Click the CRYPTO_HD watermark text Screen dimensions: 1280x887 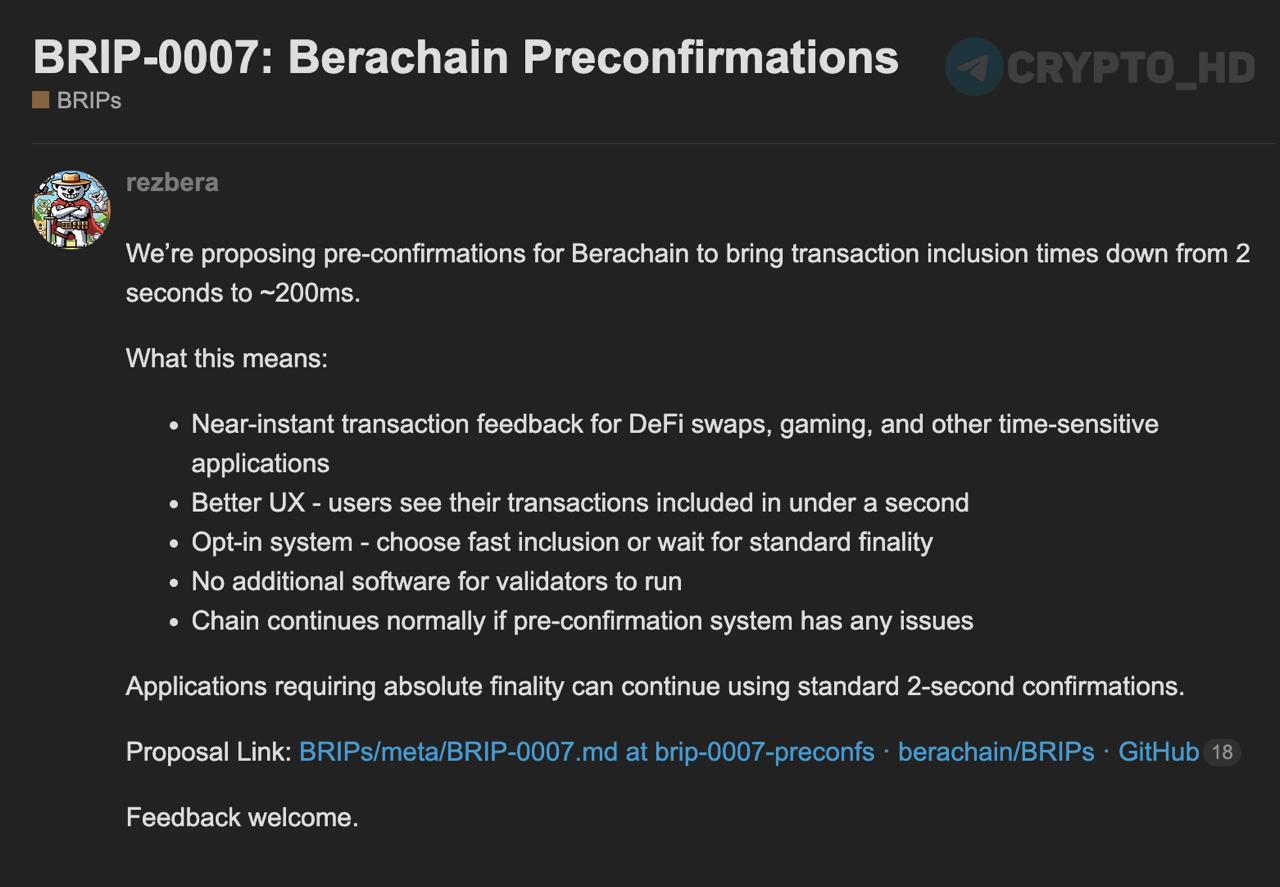coord(1130,68)
